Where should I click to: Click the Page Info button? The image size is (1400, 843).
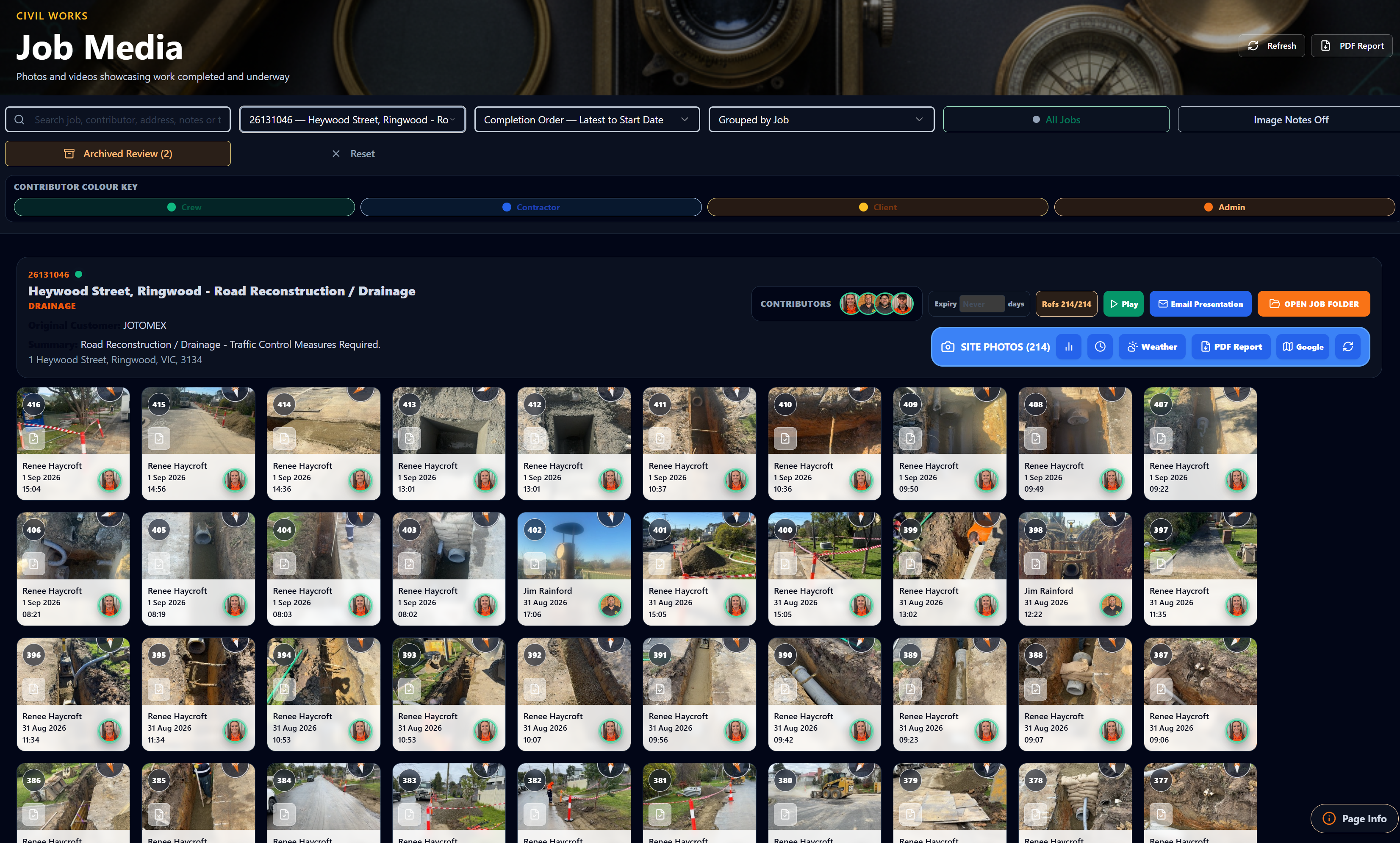1354,818
